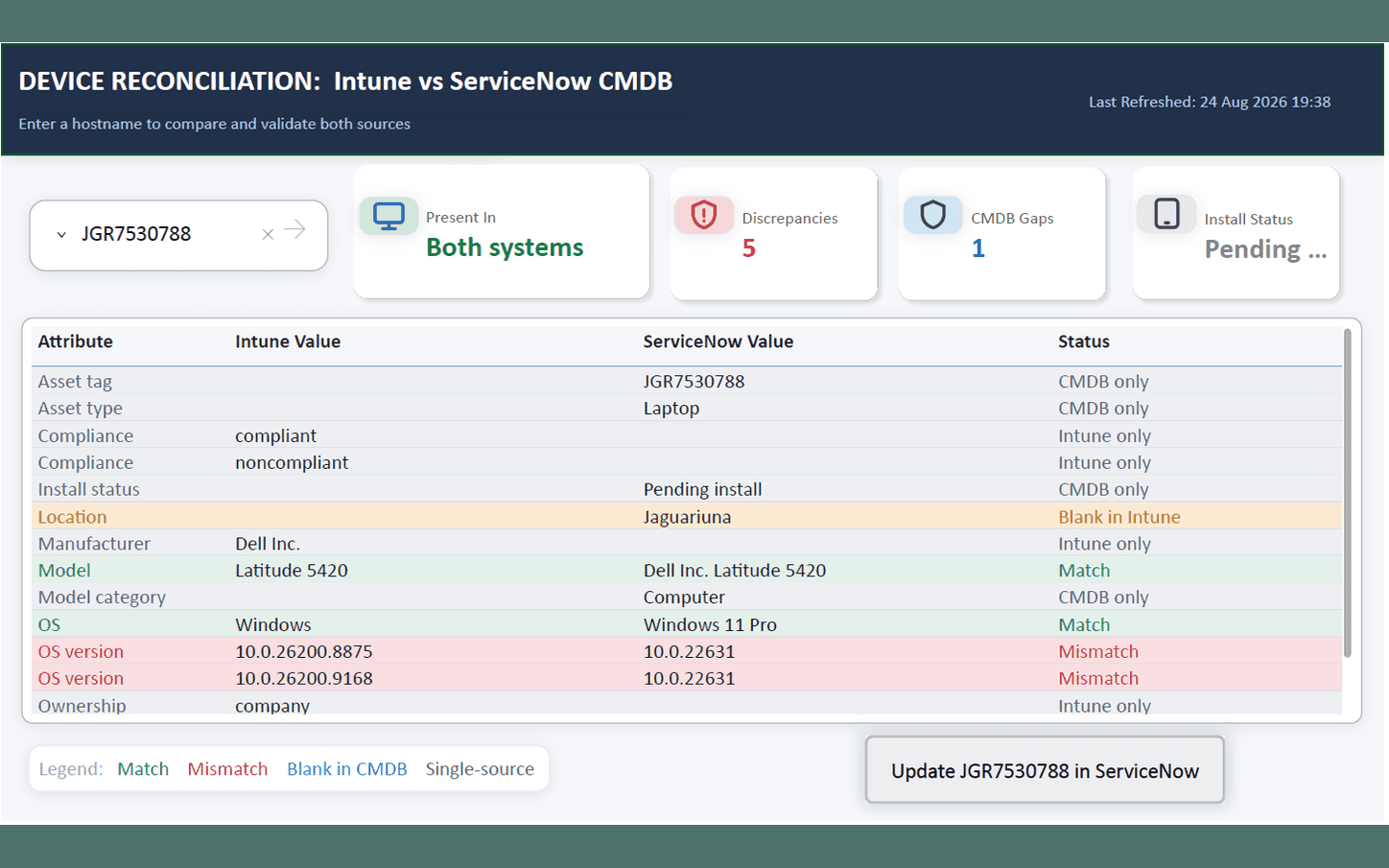Submit hostname with the arrow icon
This screenshot has width=1389, height=868.
click(x=295, y=229)
